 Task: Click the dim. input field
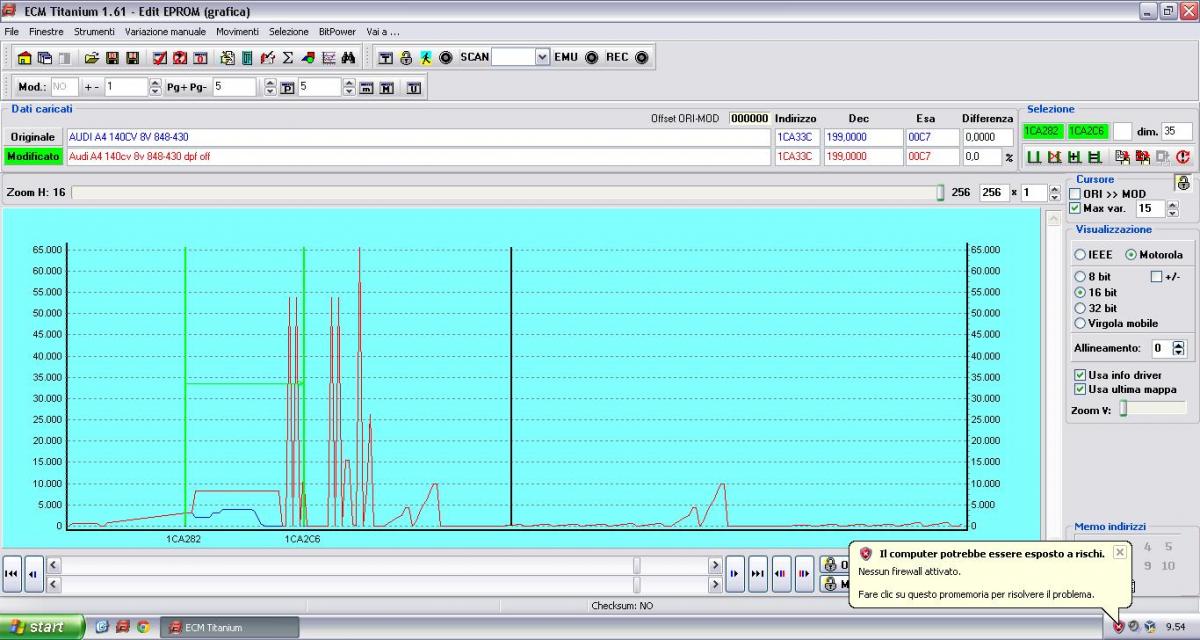pyautogui.click(x=1176, y=131)
